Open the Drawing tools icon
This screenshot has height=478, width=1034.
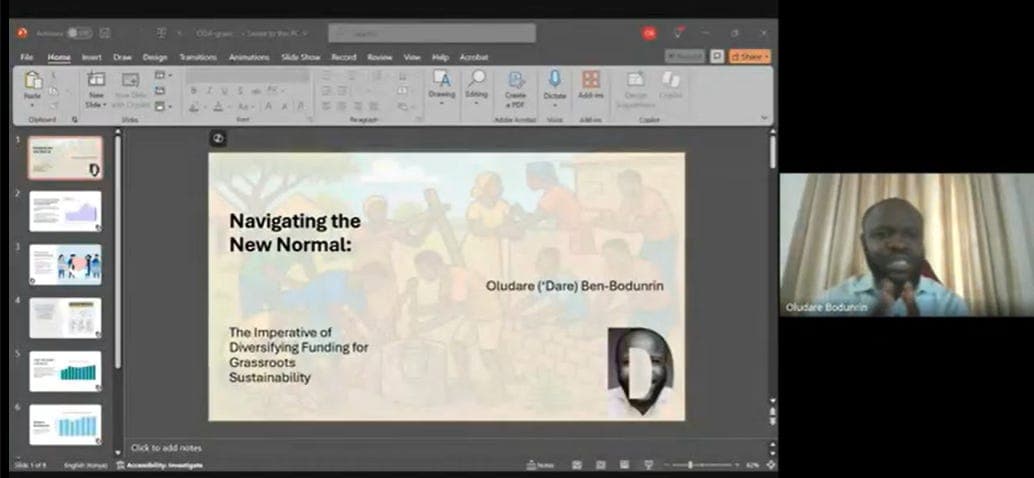pos(441,79)
